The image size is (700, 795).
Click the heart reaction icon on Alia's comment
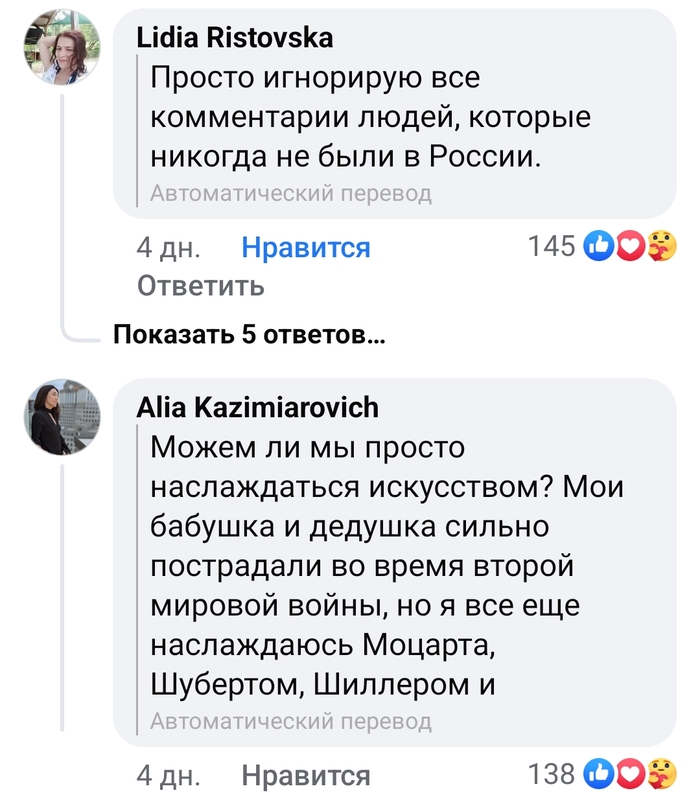(629, 773)
